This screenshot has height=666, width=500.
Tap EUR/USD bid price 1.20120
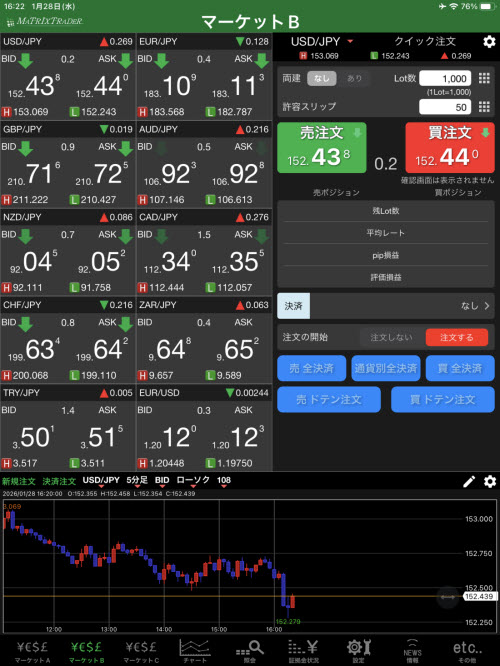coord(170,438)
